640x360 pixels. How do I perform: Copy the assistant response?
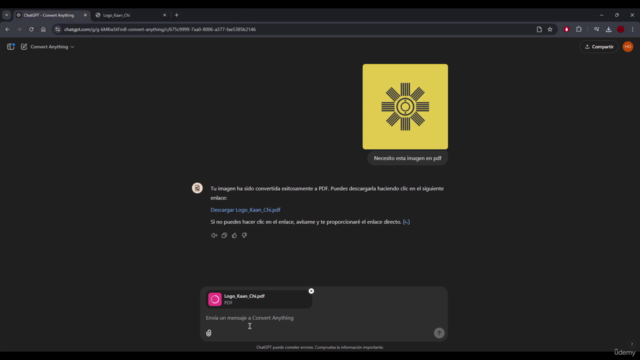coord(224,236)
